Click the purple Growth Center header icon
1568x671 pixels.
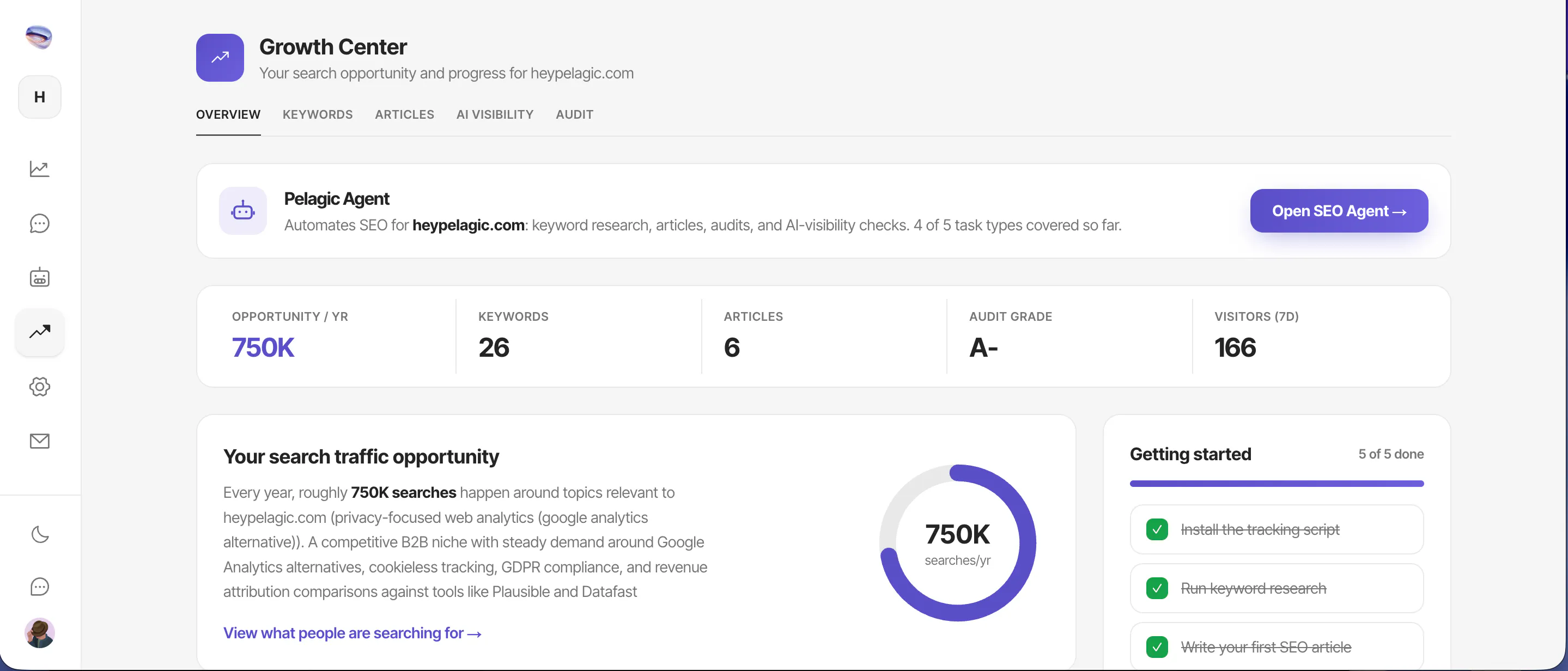(220, 57)
